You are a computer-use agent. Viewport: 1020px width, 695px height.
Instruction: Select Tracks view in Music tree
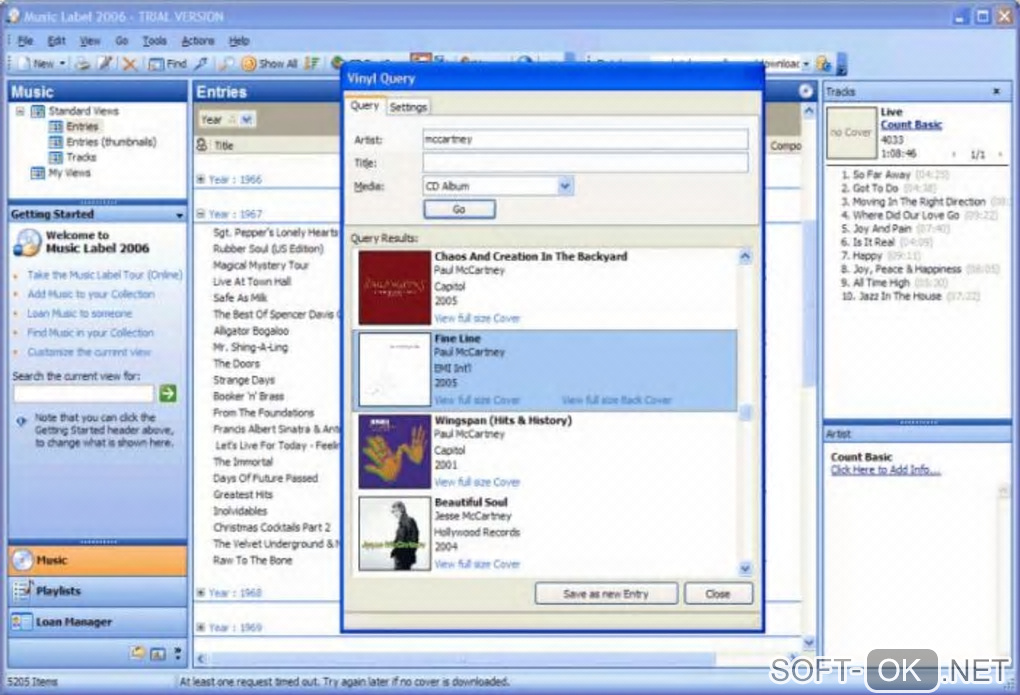[x=81, y=157]
